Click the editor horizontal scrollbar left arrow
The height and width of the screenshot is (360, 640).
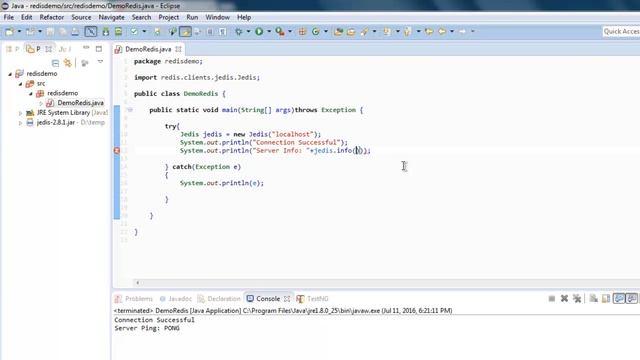coord(138,282)
